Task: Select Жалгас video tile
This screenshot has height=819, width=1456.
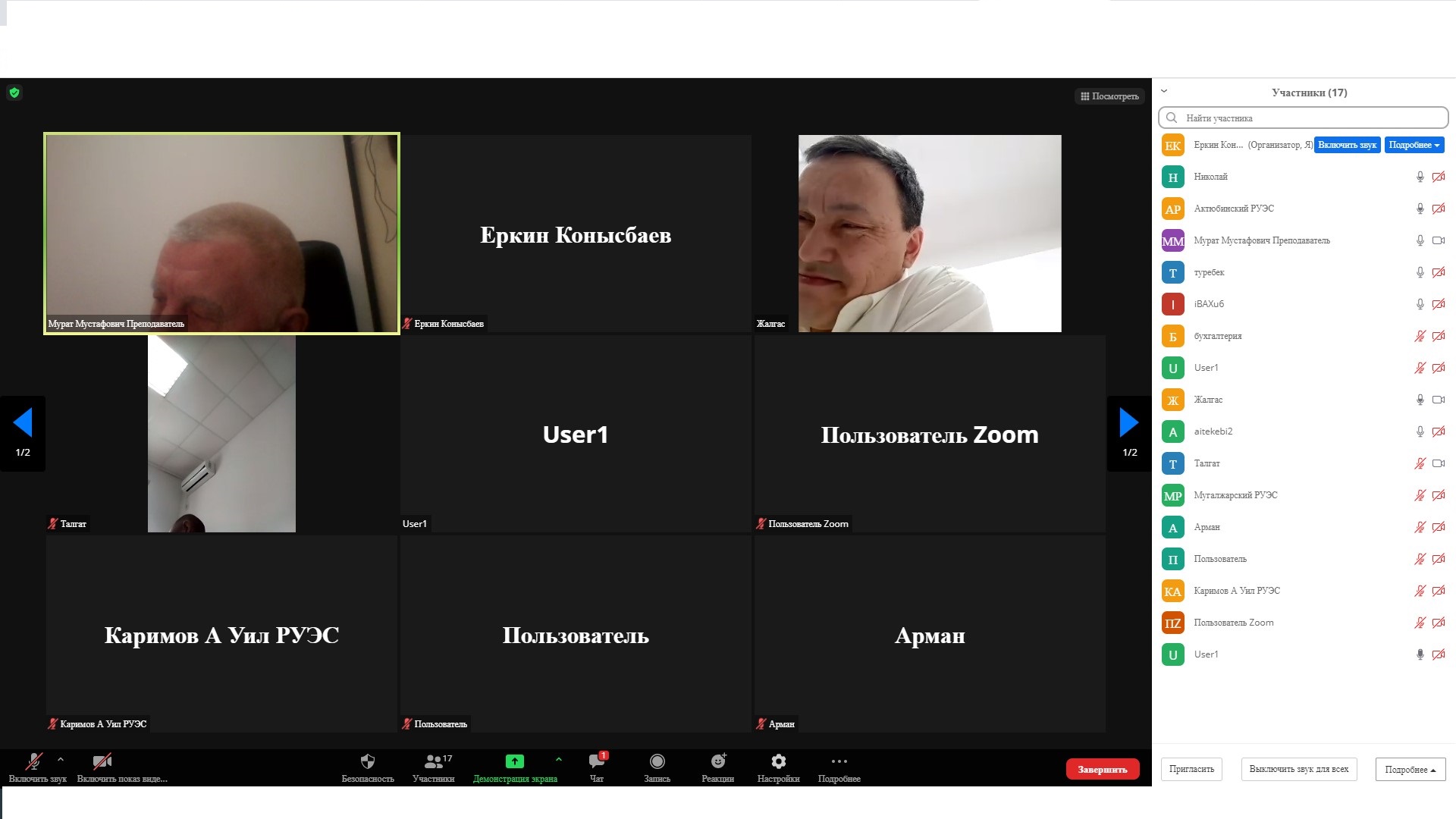Action: click(x=930, y=234)
